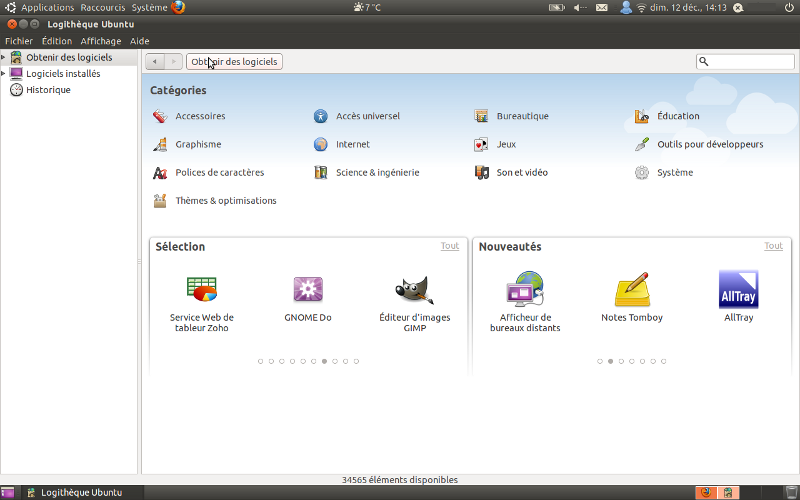The height and width of the screenshot is (500, 800).
Task: Expand the Logiciels installés tree node
Action: [x=3, y=73]
